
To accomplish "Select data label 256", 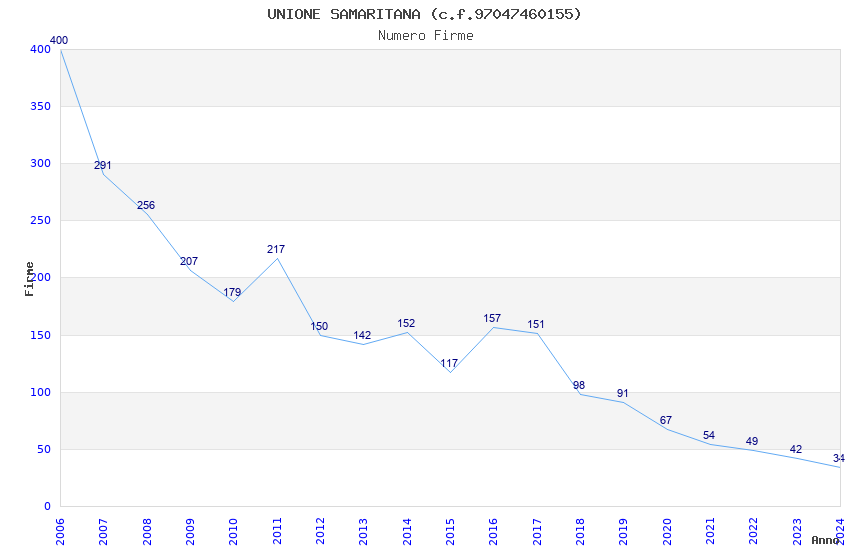I will (x=146, y=205).
